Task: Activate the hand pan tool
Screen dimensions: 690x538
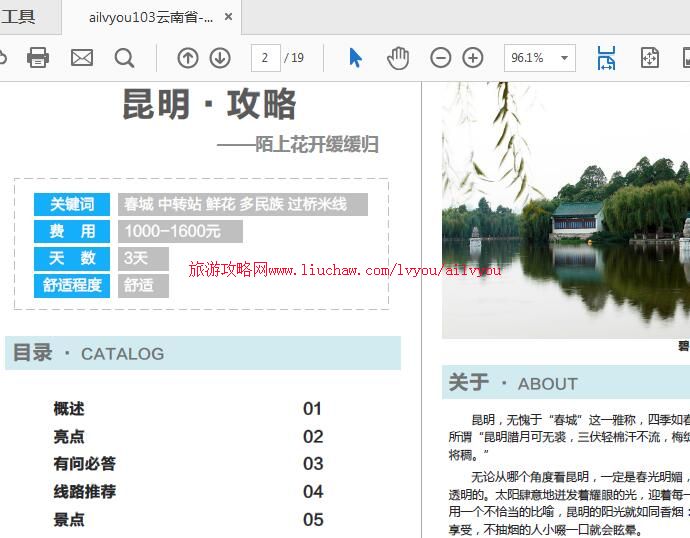Action: pyautogui.click(x=398, y=58)
